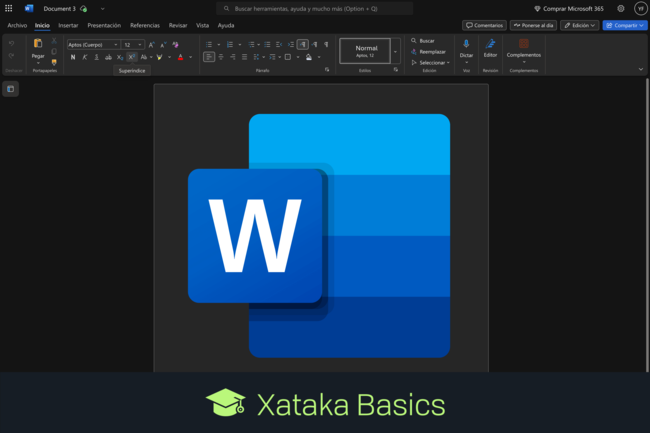
Task: Open the Referencias tab
Action: click(x=144, y=25)
